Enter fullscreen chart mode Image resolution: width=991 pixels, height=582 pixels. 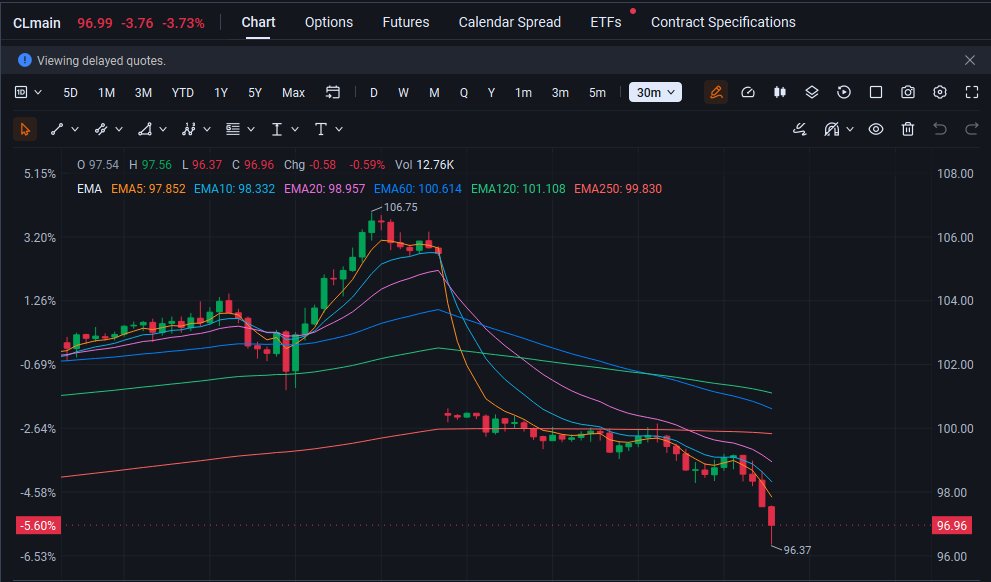(972, 92)
